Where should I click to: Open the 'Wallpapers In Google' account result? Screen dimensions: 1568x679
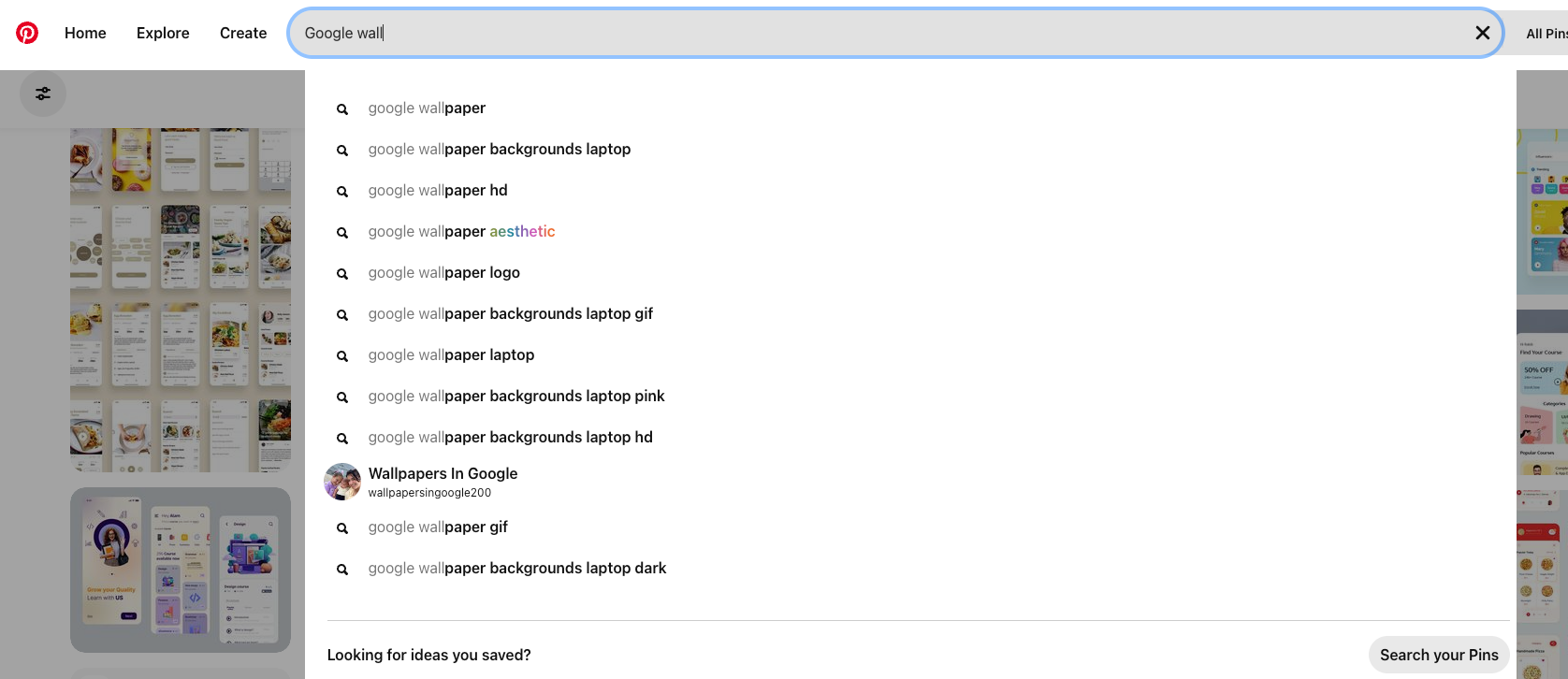443,473
